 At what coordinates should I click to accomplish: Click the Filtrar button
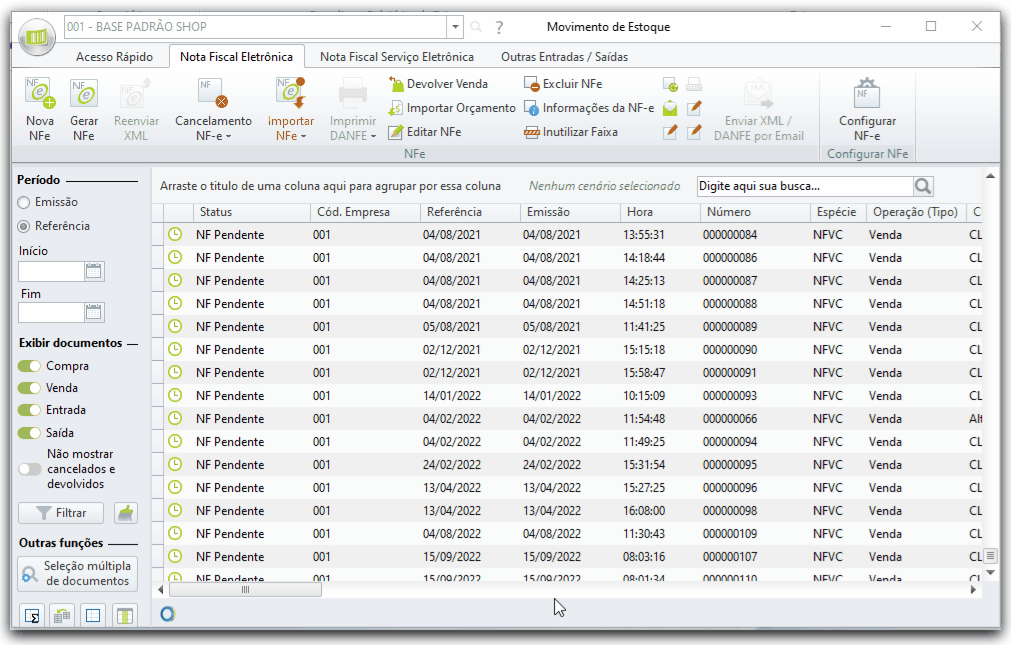pos(60,513)
